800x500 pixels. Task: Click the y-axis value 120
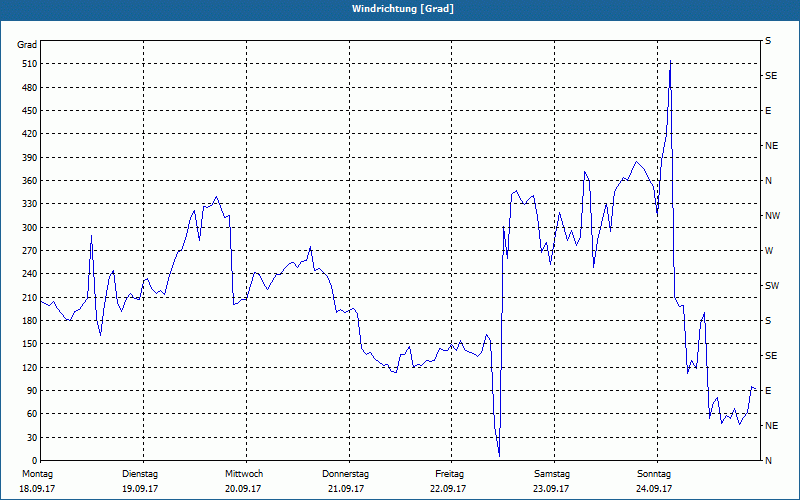tap(30, 367)
